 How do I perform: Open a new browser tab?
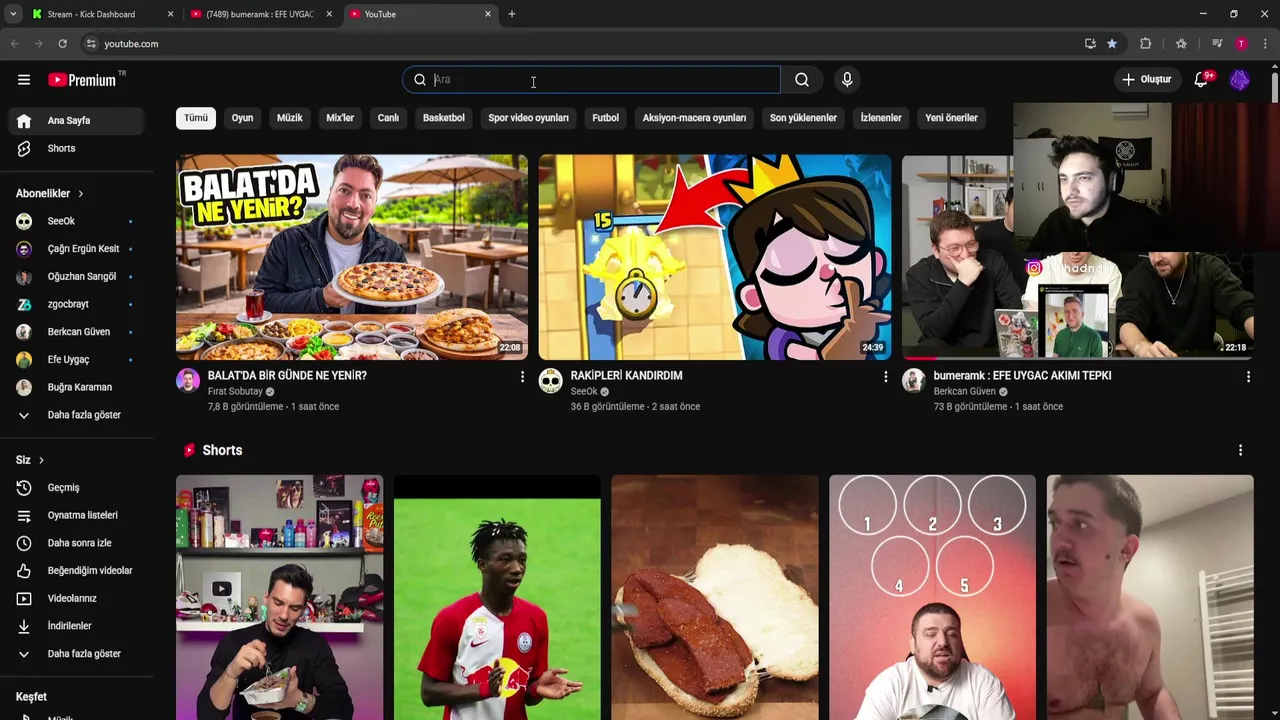pyautogui.click(x=512, y=14)
